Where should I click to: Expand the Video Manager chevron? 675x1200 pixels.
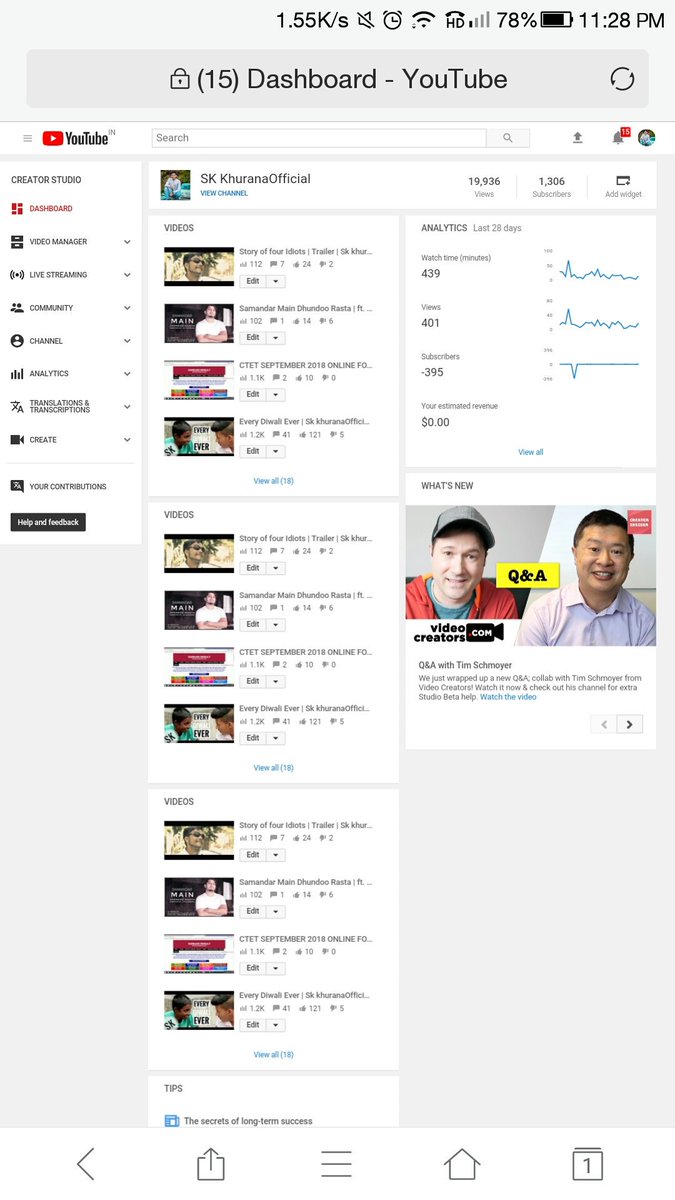point(127,242)
